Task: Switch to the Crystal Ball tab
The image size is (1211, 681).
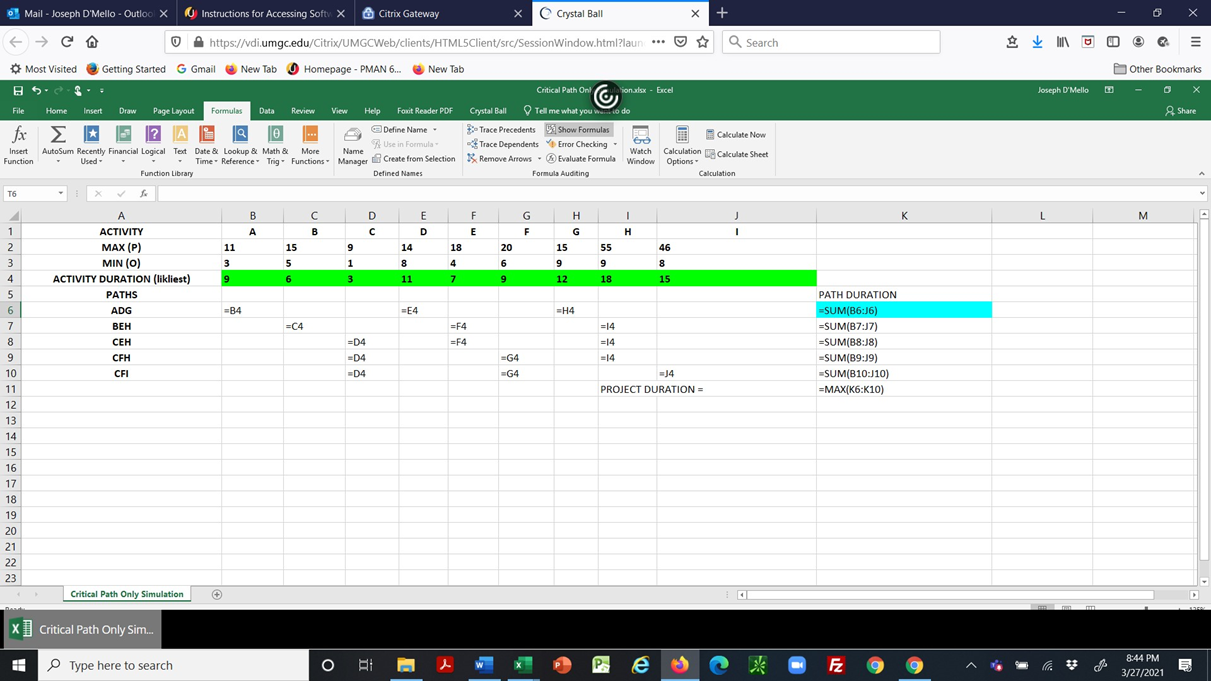Action: [x=488, y=111]
